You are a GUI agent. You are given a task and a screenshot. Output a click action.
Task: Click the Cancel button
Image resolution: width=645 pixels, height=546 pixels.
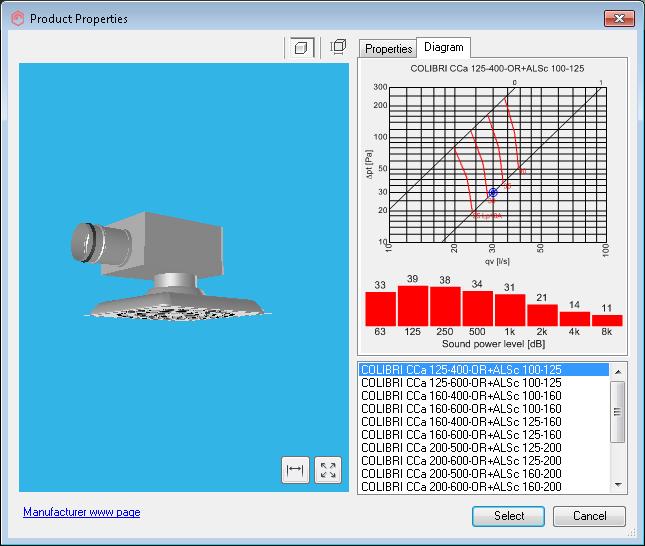589,516
